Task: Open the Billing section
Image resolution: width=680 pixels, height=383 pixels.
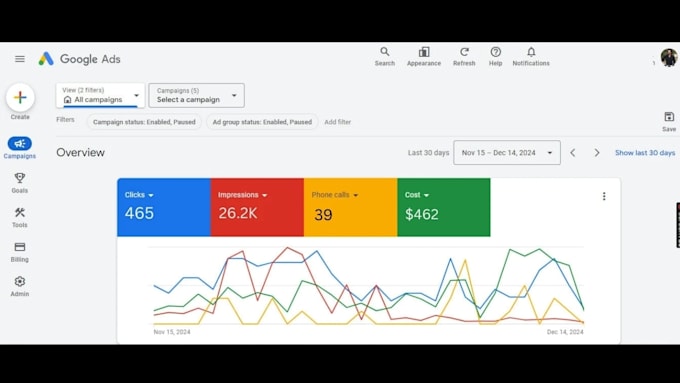Action: (x=20, y=252)
